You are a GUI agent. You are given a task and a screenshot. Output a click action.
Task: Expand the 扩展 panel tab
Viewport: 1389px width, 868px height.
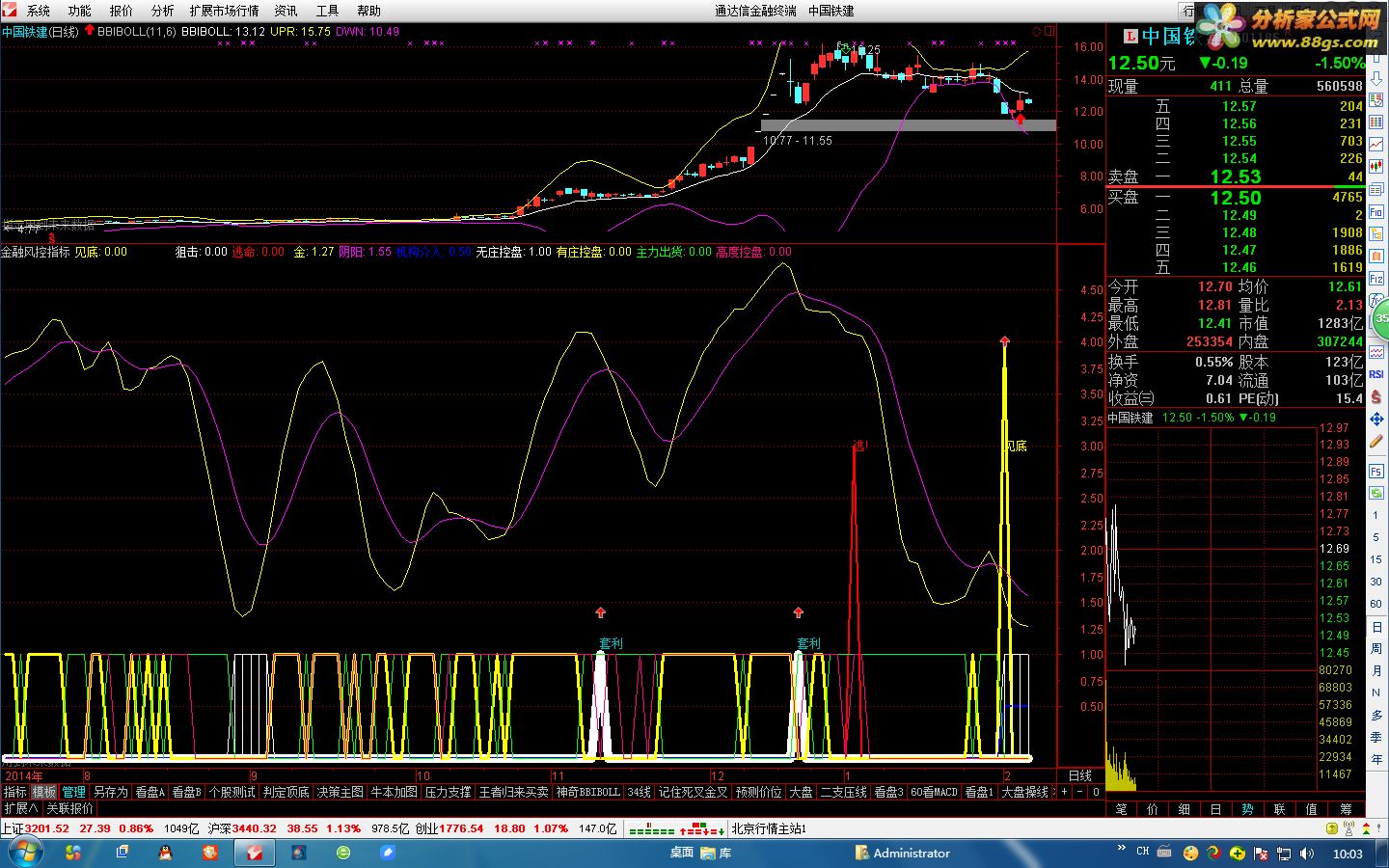coord(21,808)
